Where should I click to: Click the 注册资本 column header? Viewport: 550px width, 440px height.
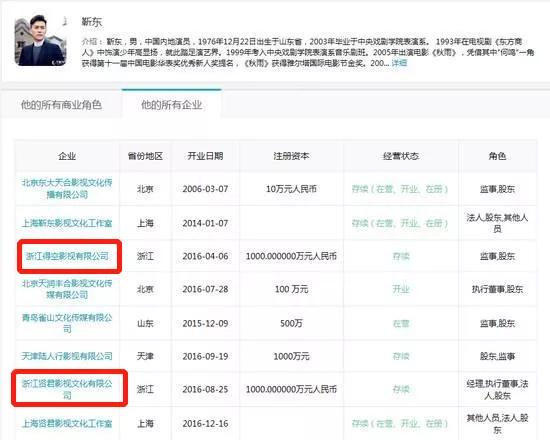tap(291, 156)
